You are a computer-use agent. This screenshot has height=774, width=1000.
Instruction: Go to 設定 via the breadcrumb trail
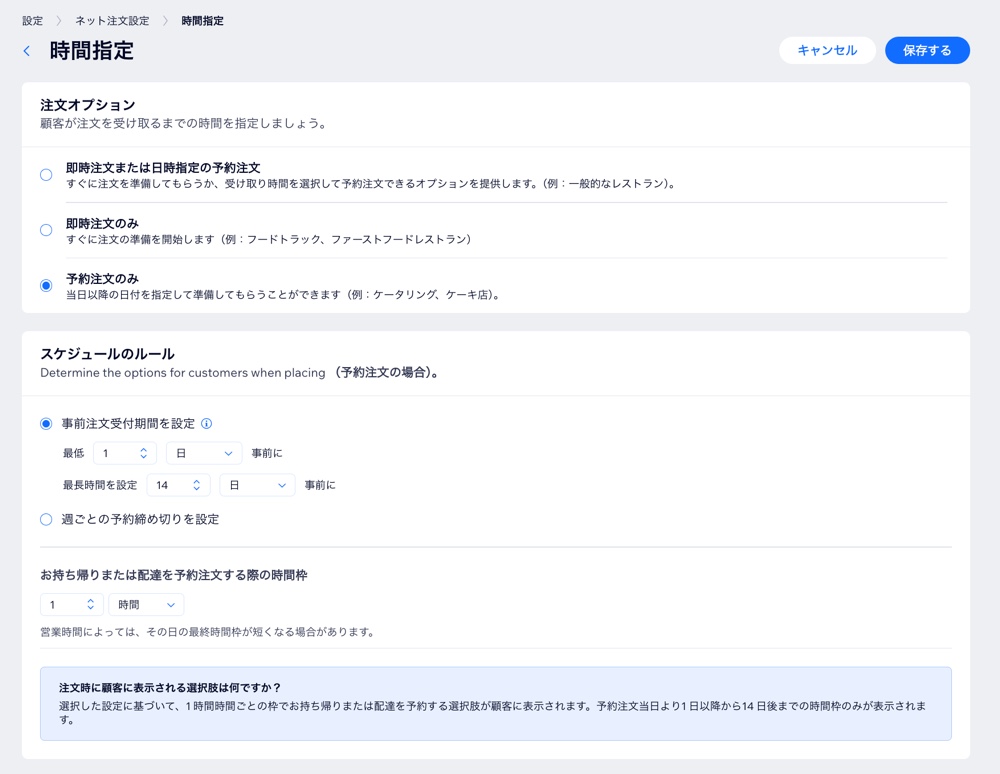(x=31, y=19)
